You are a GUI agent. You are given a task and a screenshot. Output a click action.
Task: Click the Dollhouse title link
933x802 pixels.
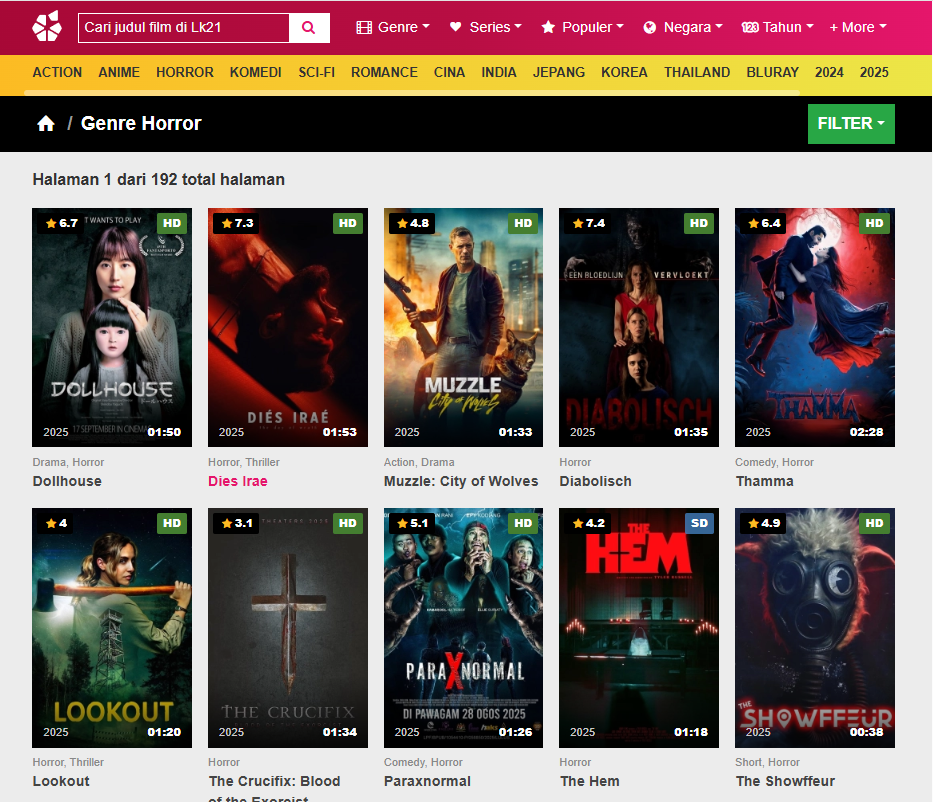[67, 481]
